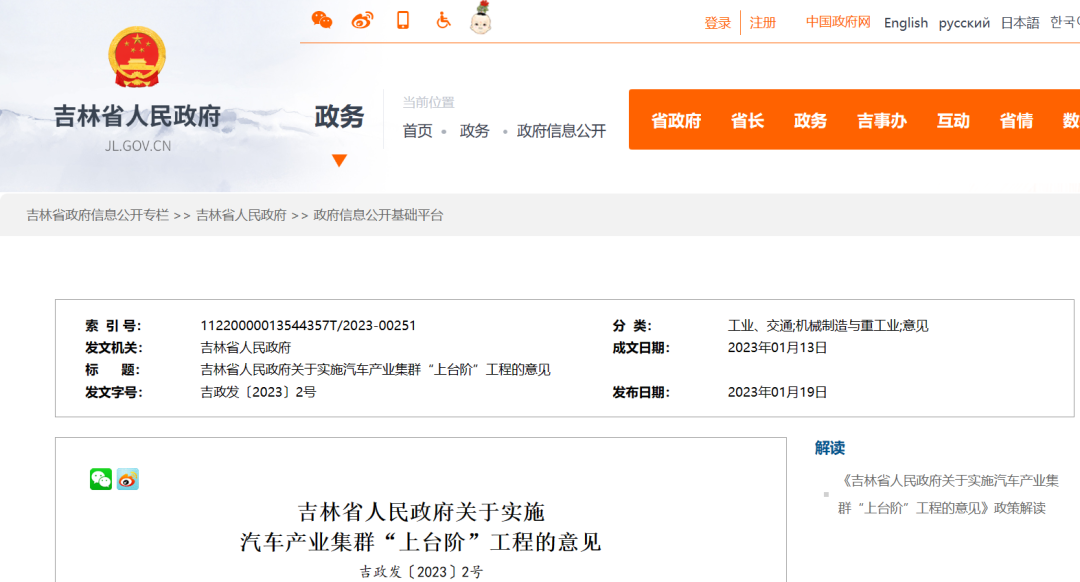
Task: Click 吉林省政府信息公开专栏 breadcrumb link
Action: tap(98, 215)
